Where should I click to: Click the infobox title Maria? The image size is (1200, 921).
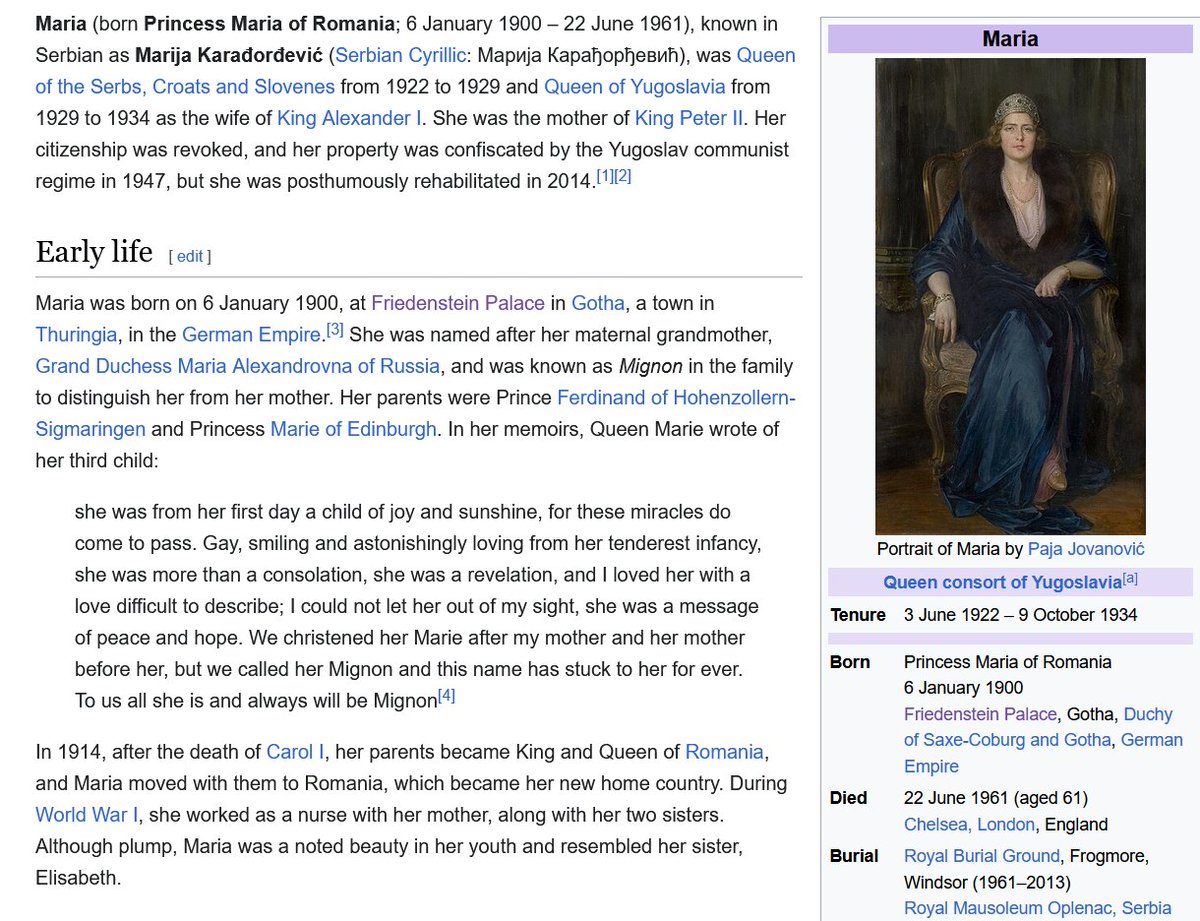[x=1010, y=40]
